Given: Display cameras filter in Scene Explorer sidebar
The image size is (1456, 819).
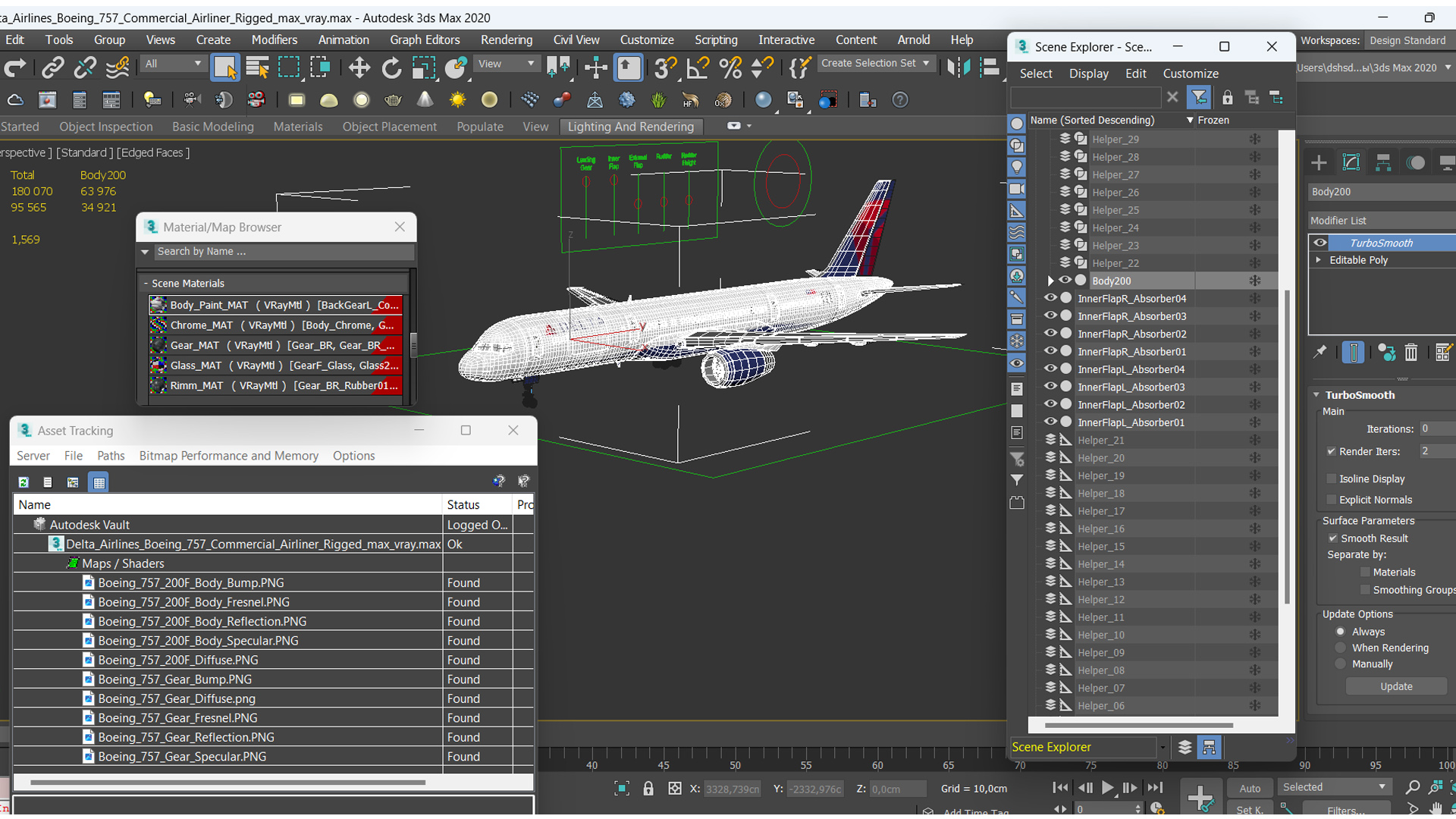Looking at the screenshot, I should coord(1017,189).
